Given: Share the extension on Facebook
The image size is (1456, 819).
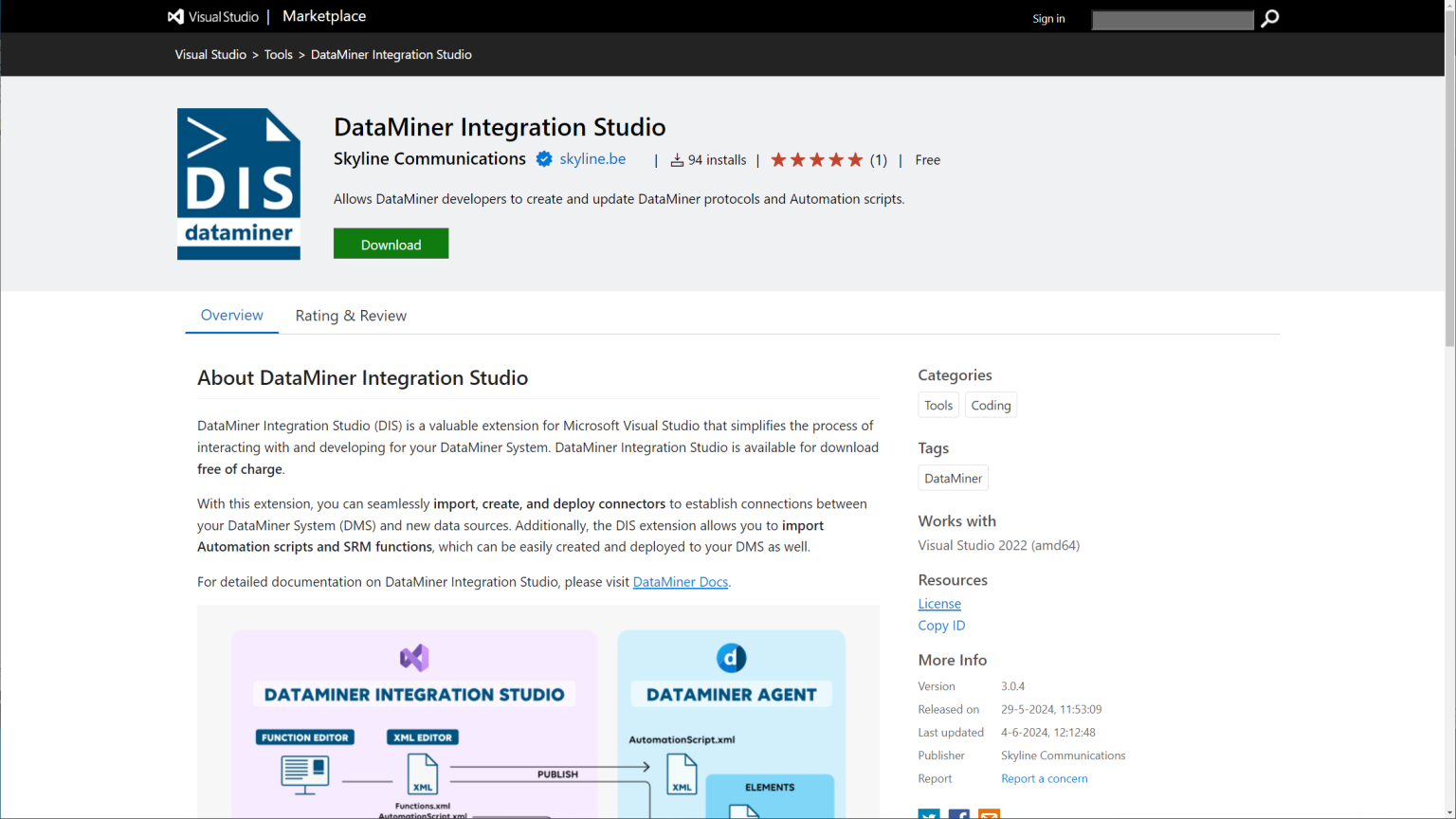Looking at the screenshot, I should [x=959, y=815].
